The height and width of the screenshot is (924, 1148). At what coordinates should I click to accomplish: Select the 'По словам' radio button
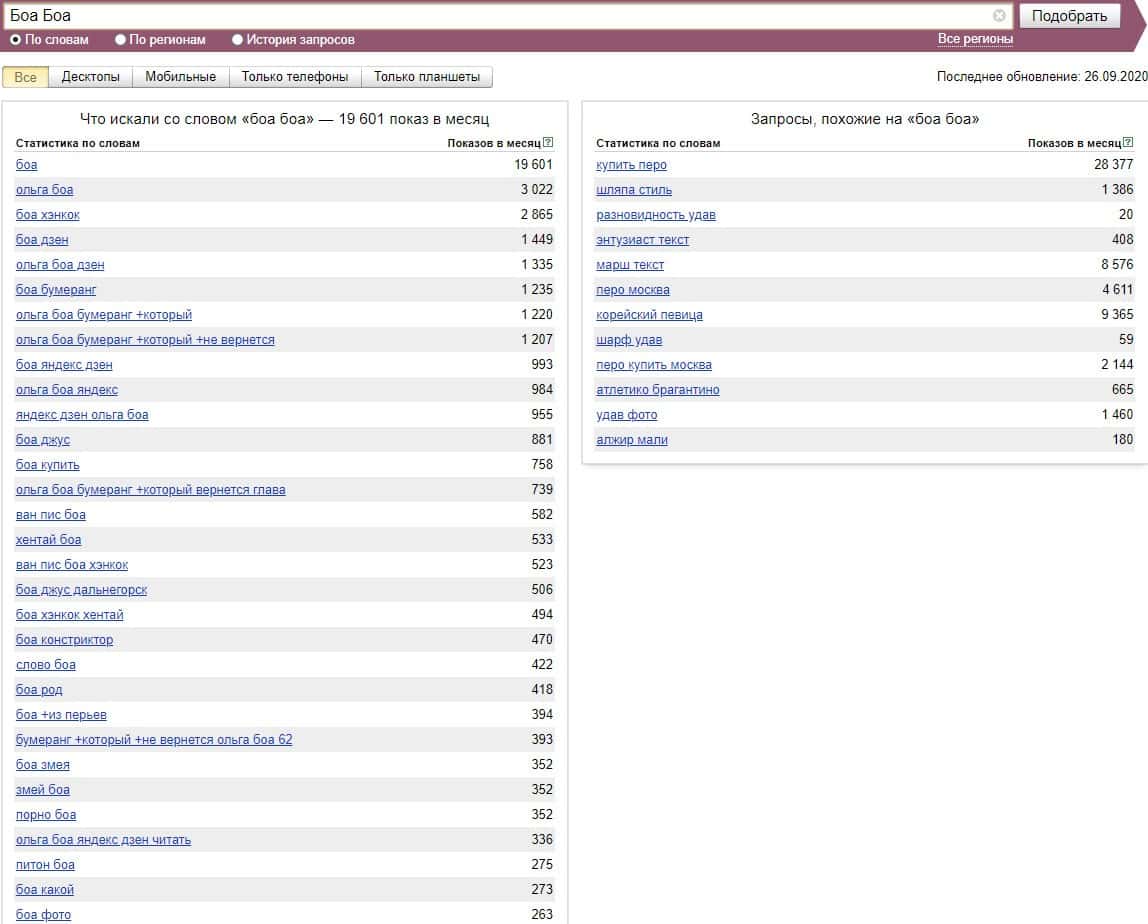16,40
